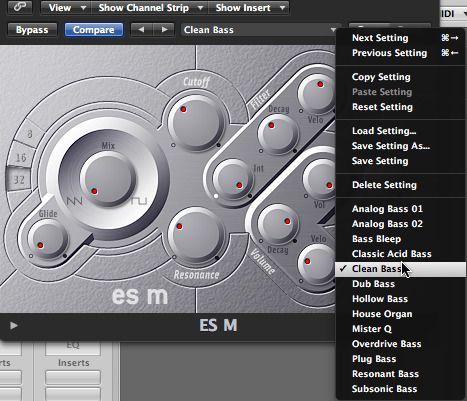Choose Load Setting... from menu
The width and height of the screenshot is (467, 401).
point(400,131)
